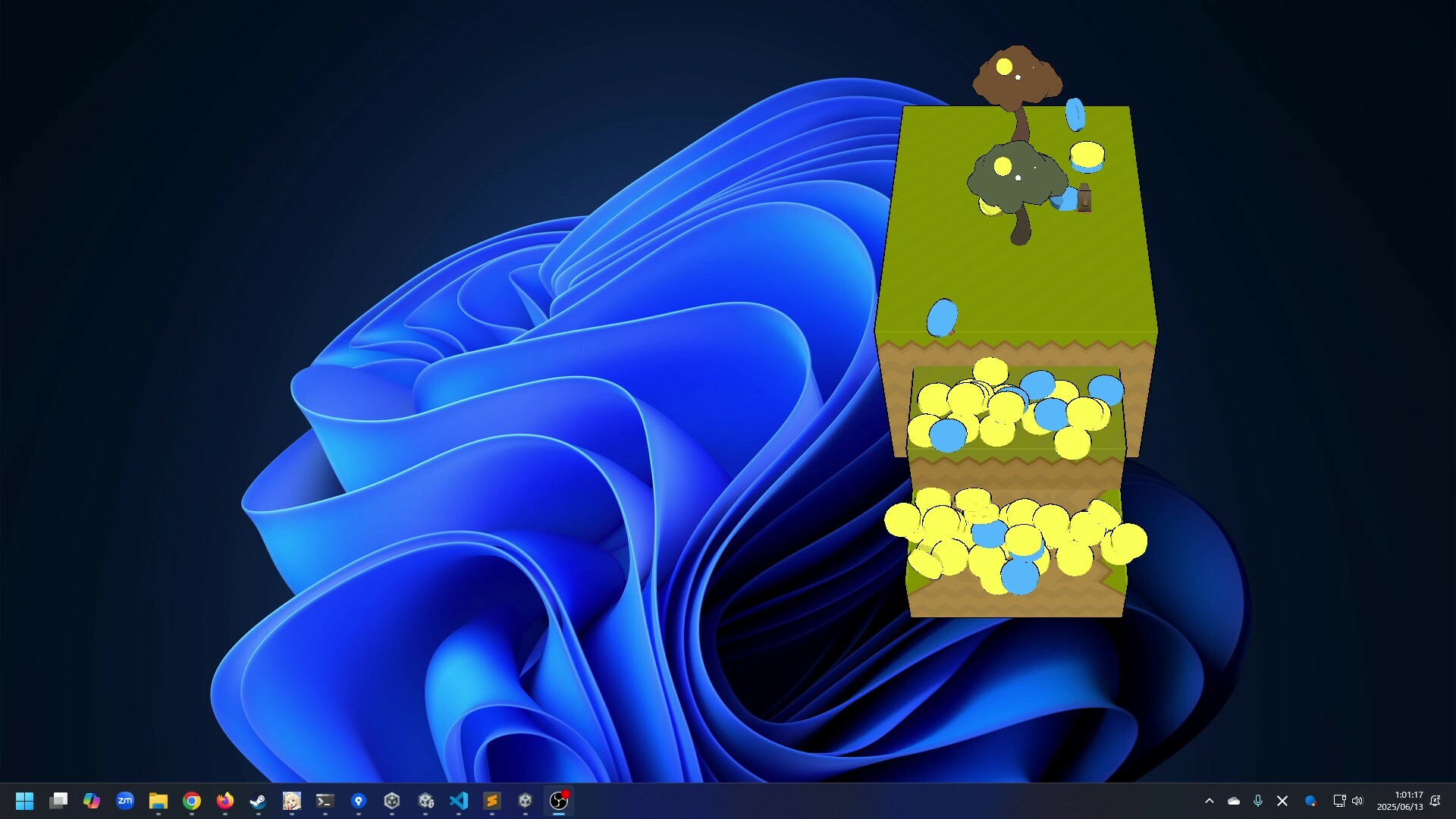Launch Unity Hub from the taskbar
The height and width of the screenshot is (819, 1456).
point(392,800)
